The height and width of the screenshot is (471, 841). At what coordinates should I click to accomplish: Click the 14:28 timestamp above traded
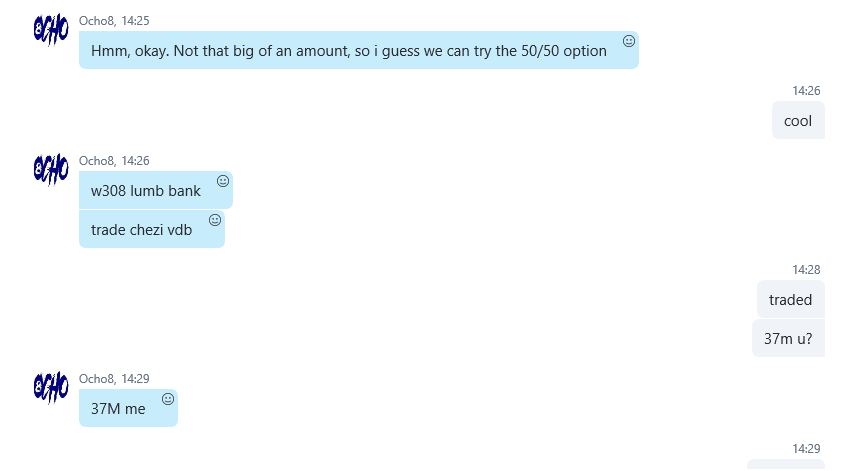click(x=806, y=269)
